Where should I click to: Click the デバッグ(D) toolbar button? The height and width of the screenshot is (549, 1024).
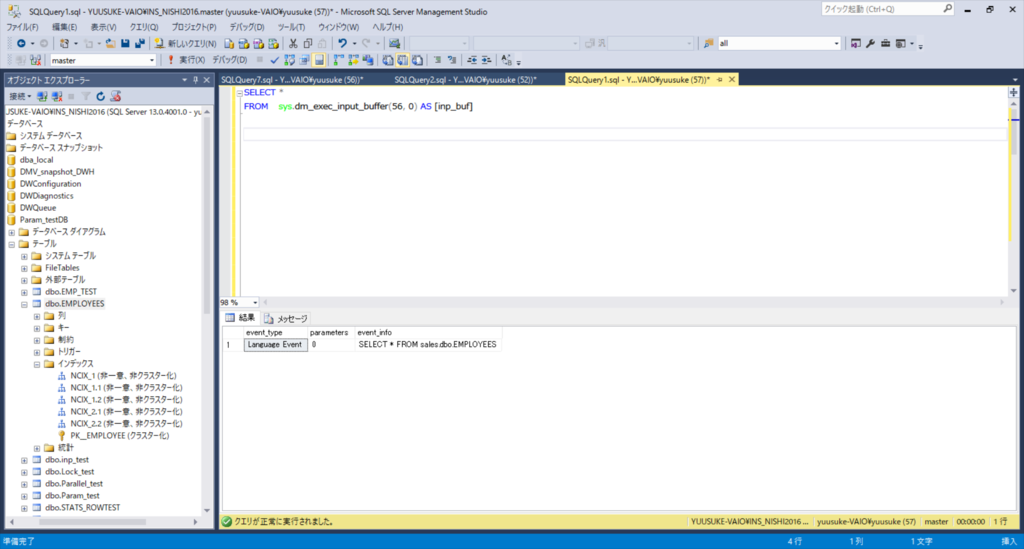tap(230, 60)
